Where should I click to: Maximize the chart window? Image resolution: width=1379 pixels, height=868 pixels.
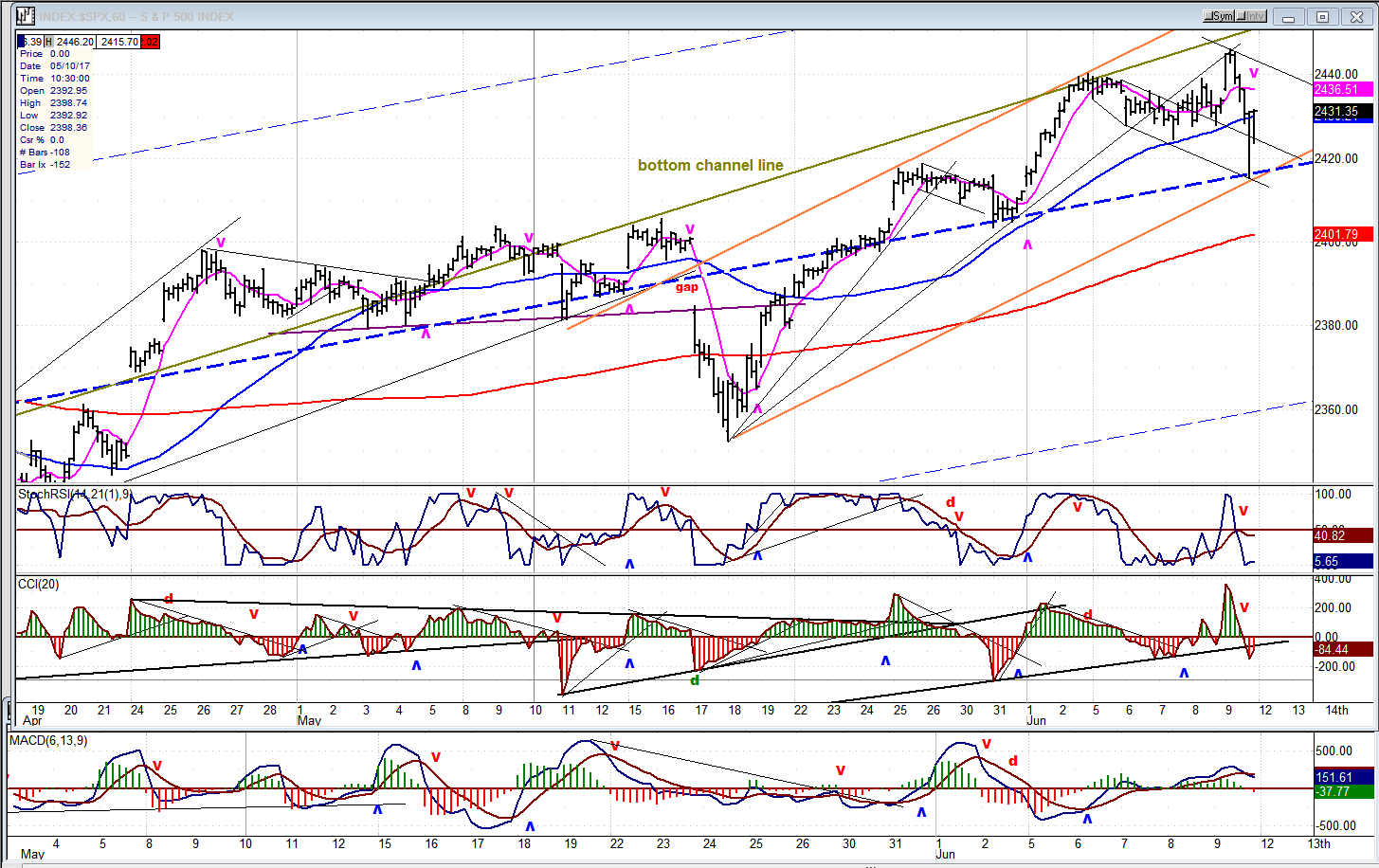pos(1323,17)
